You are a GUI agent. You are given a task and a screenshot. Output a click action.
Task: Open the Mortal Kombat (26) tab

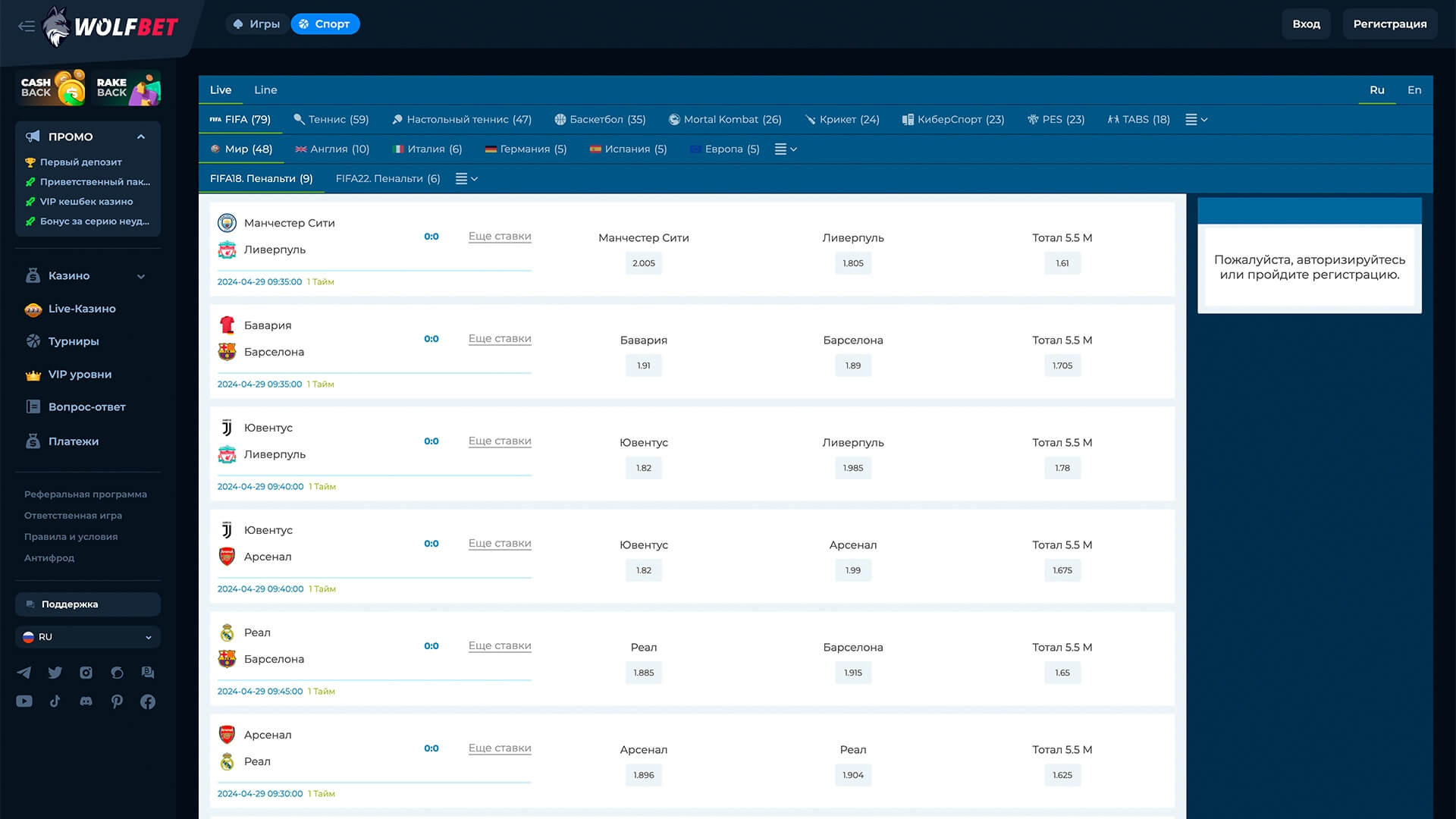(725, 120)
